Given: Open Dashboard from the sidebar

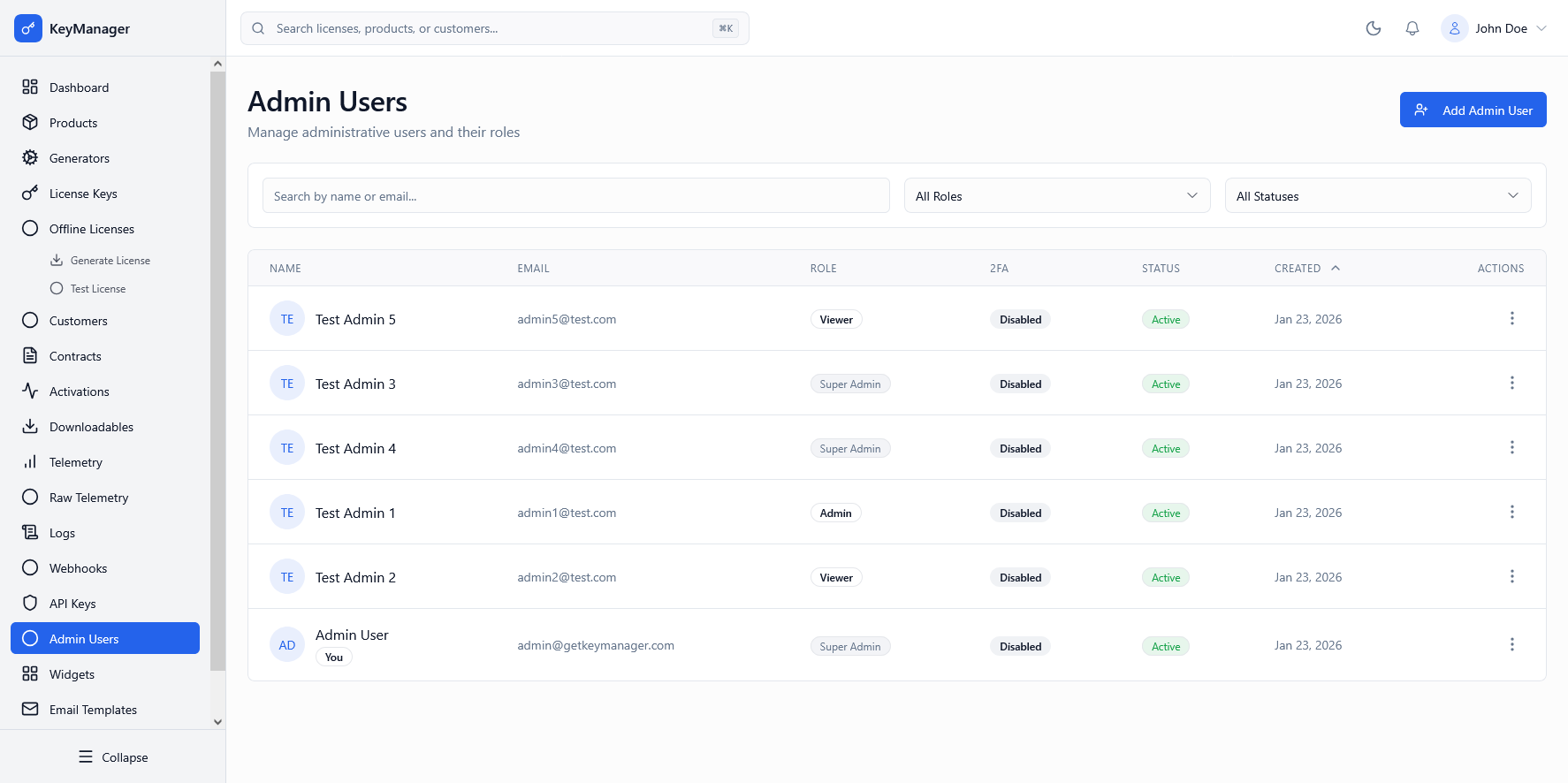Looking at the screenshot, I should tap(105, 87).
